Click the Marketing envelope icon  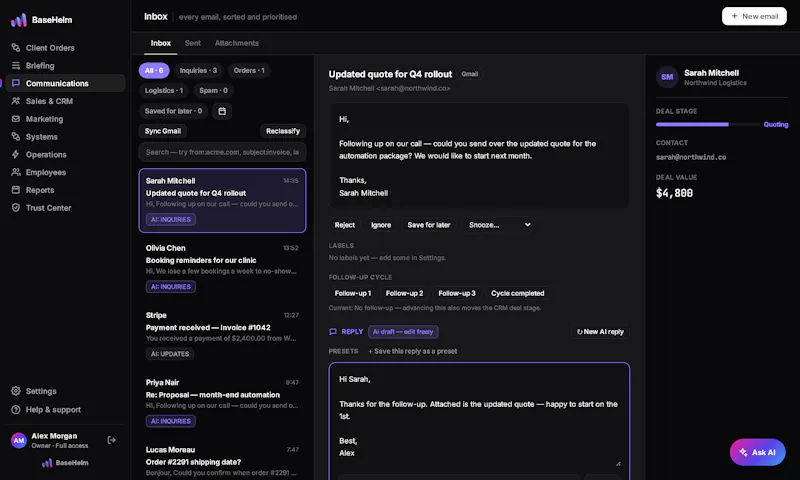16,119
